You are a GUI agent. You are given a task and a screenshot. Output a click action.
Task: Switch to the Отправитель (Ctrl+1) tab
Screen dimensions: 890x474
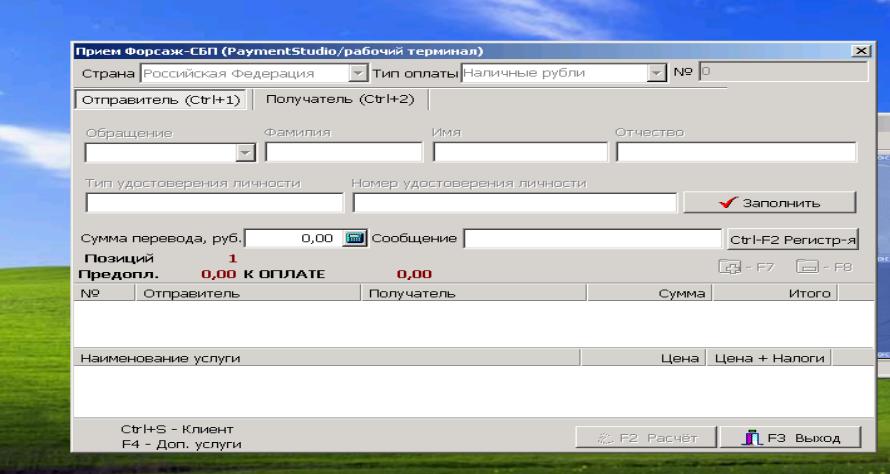coord(161,100)
